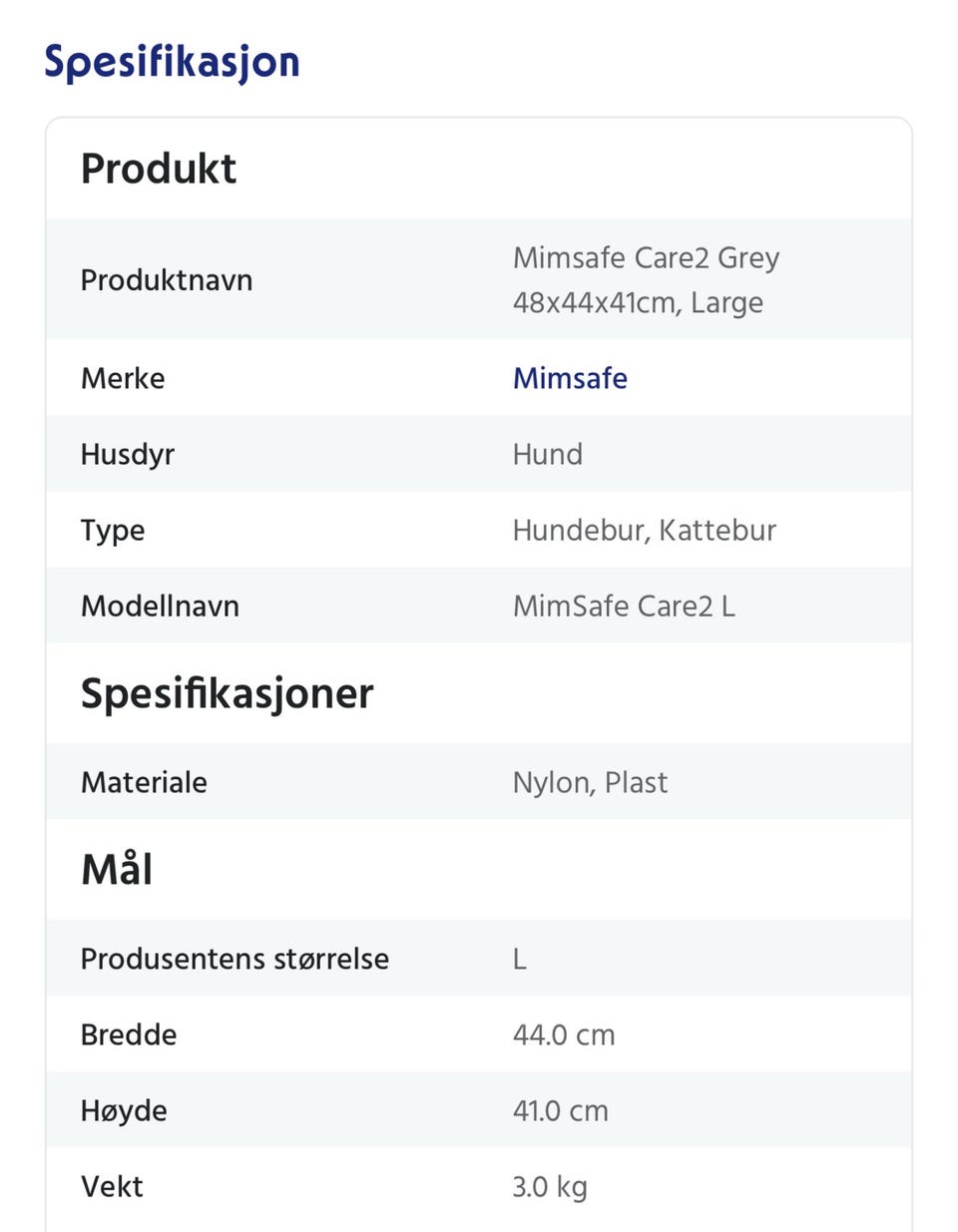
Task: Click the Mål section heading
Action: tap(117, 870)
